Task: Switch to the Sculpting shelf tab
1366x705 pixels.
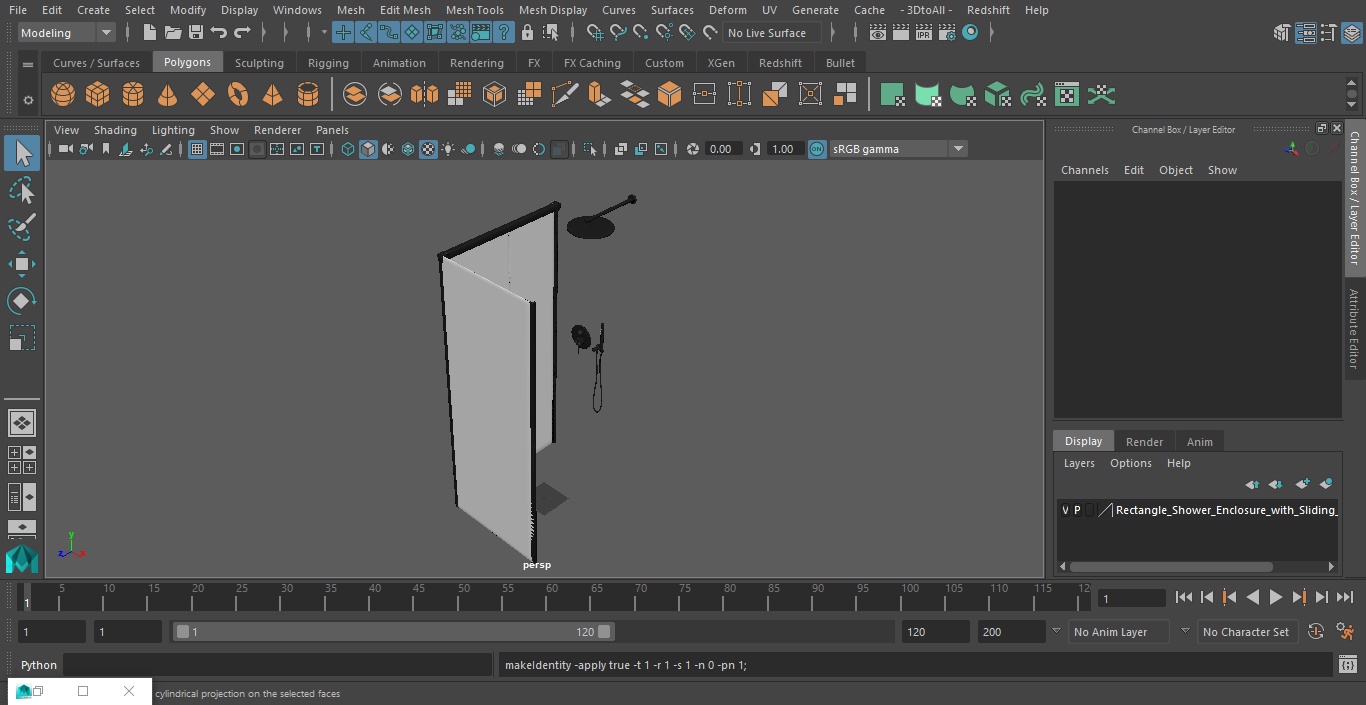Action: [x=259, y=63]
